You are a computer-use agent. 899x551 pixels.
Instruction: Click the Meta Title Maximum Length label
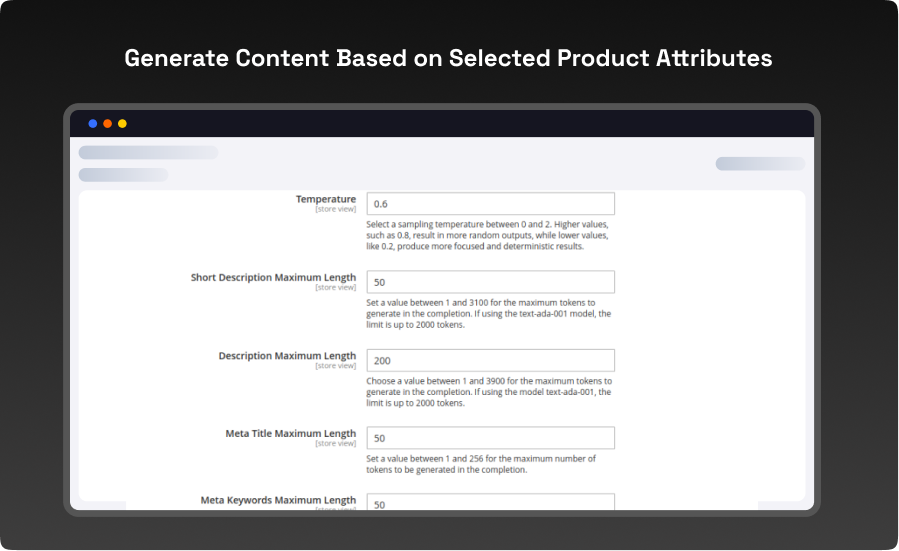click(290, 433)
